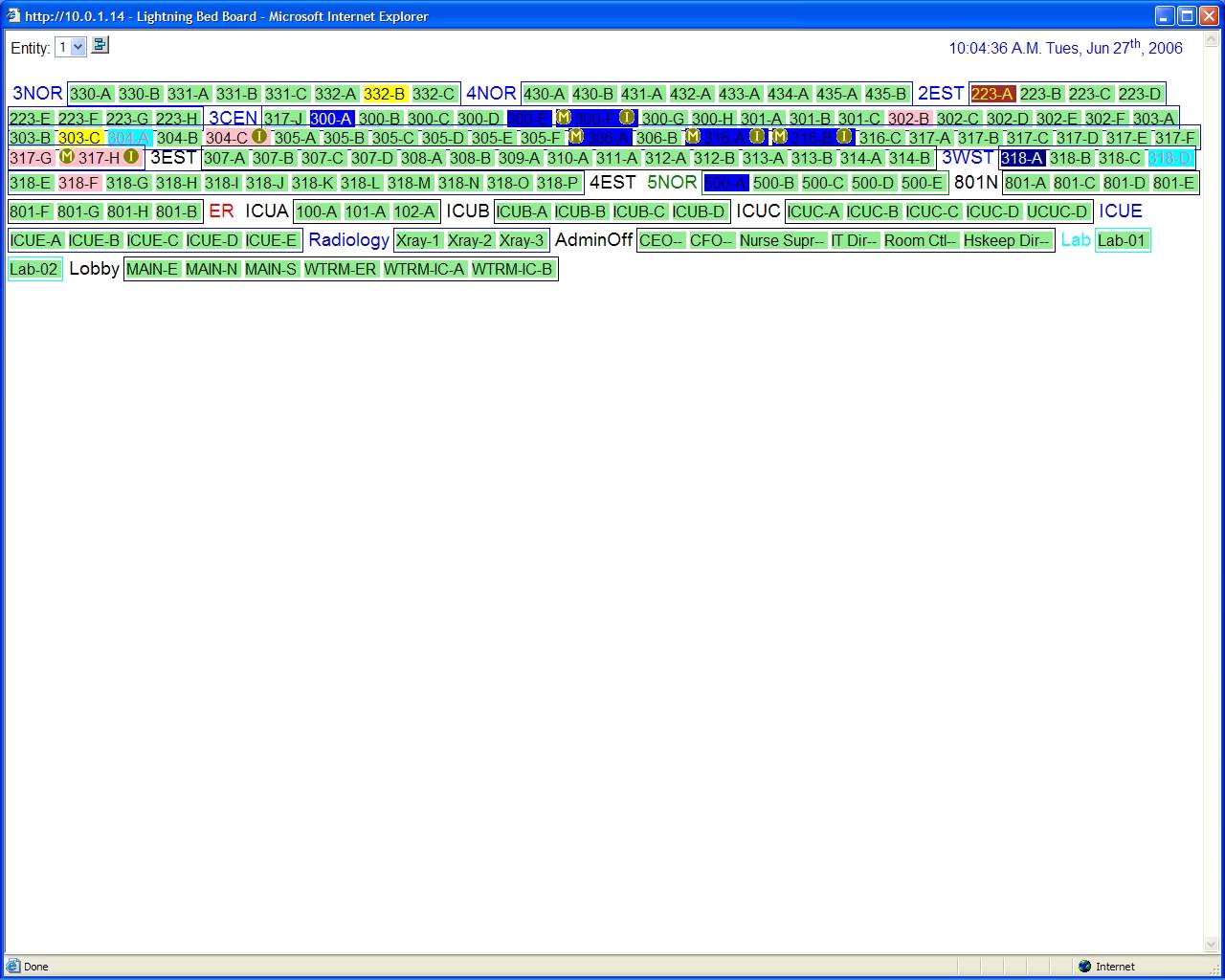The height and width of the screenshot is (980, 1225).
Task: Select the WTRM-ER entry
Action: [x=341, y=269]
